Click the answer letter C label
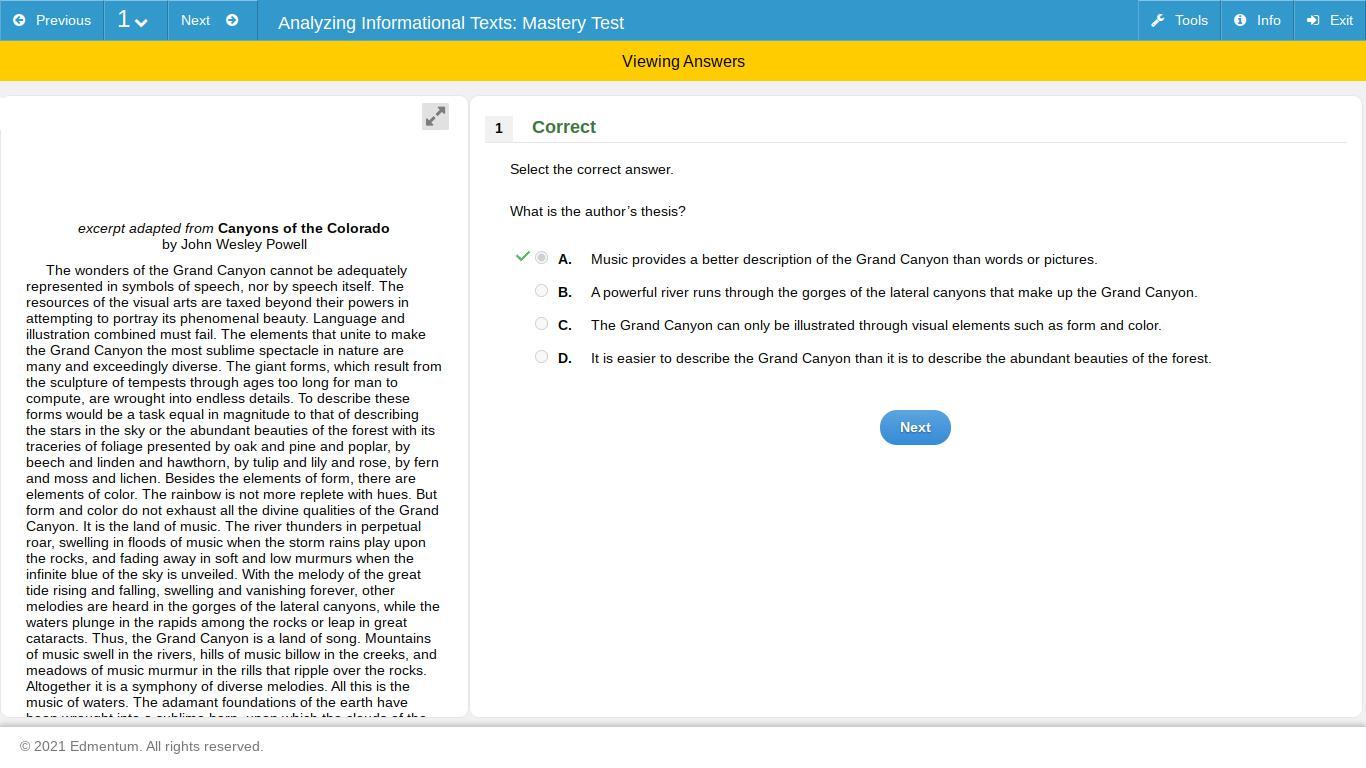1366x768 pixels. (565, 326)
